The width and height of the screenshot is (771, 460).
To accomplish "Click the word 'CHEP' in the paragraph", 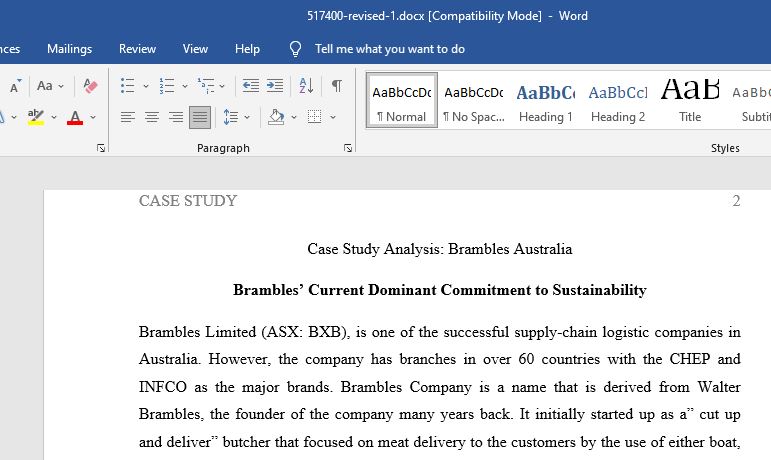I will [x=689, y=359].
